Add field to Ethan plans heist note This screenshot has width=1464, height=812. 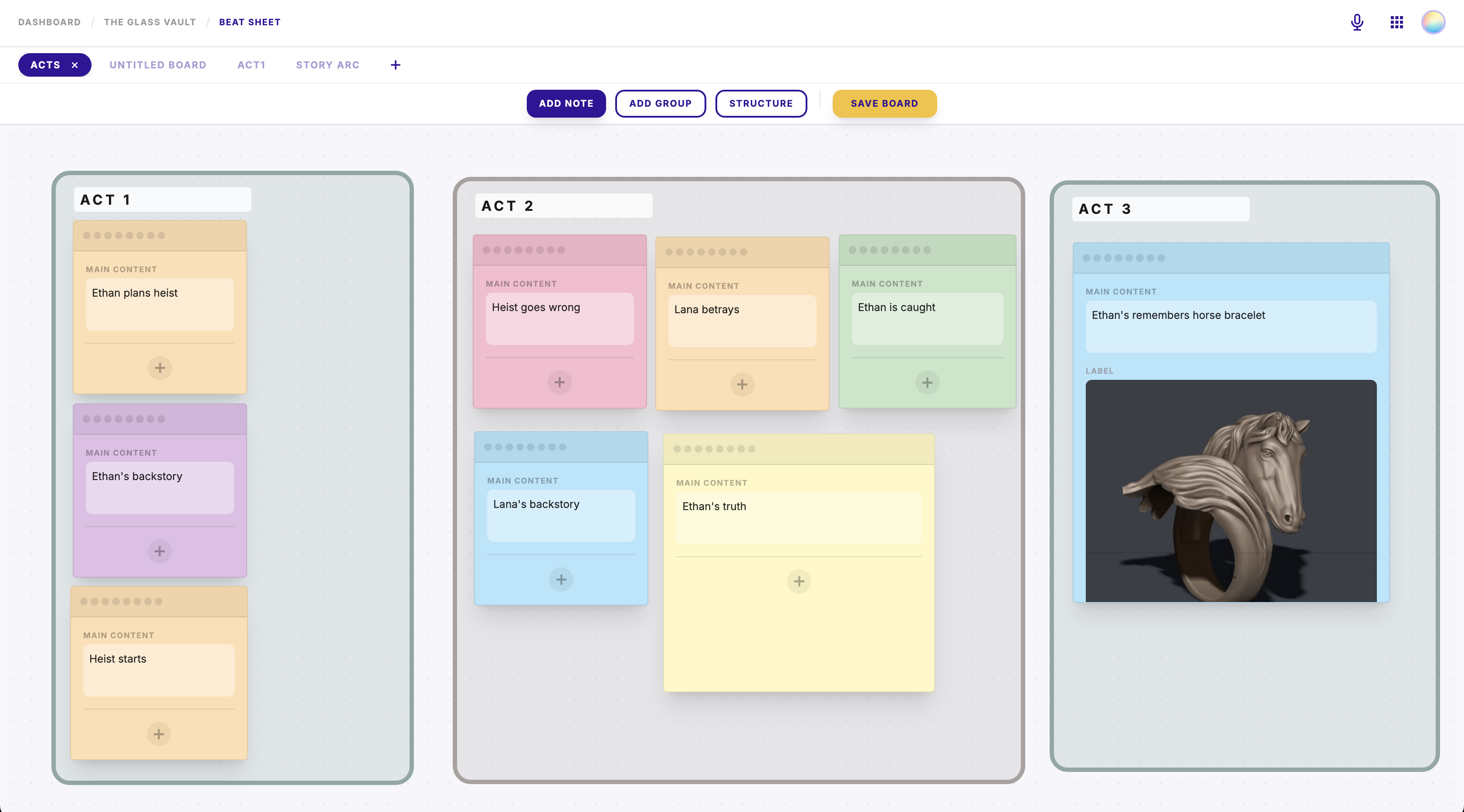coord(160,368)
